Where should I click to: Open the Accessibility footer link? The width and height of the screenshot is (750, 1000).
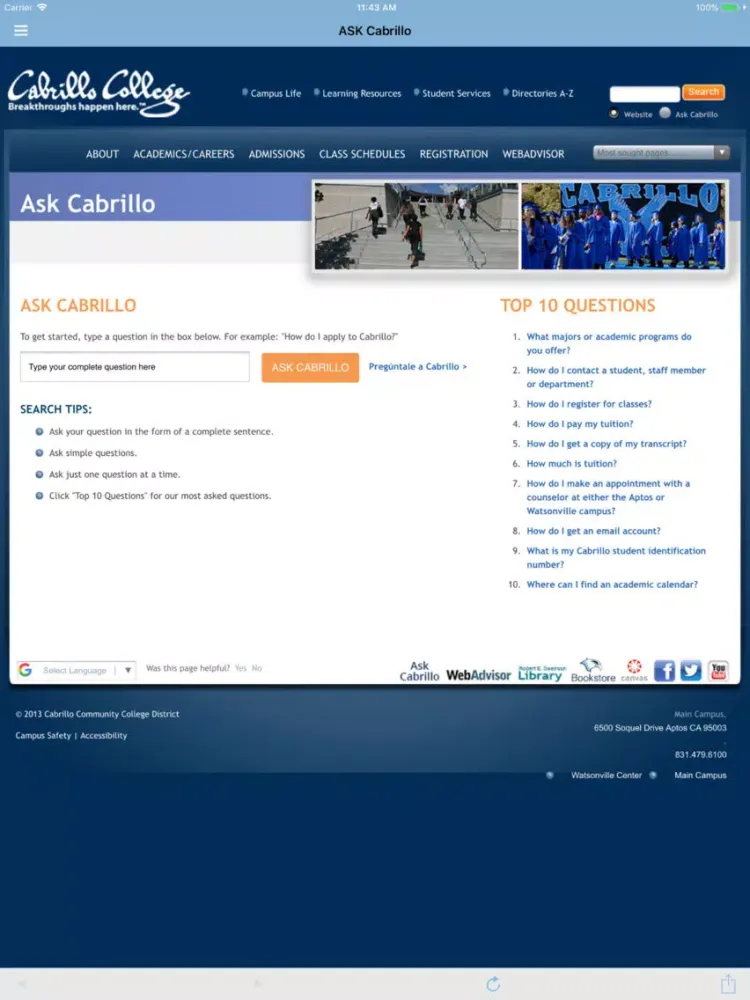103,735
